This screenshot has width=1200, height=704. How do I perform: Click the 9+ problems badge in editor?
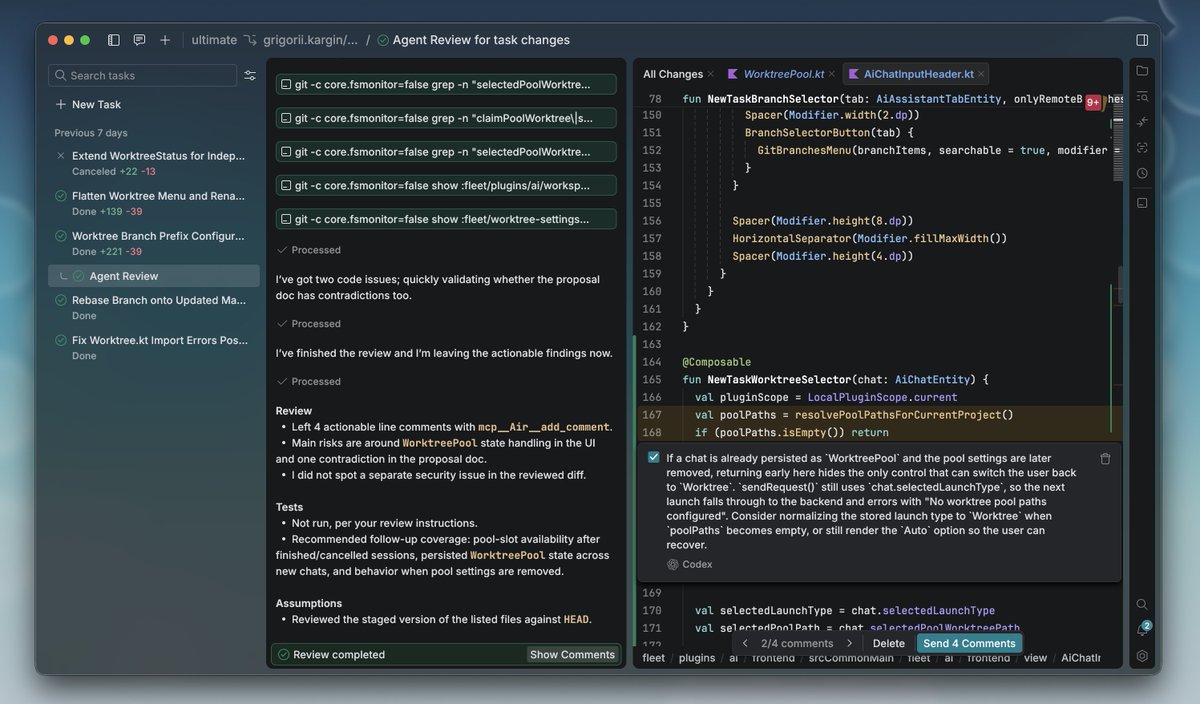(x=1093, y=102)
